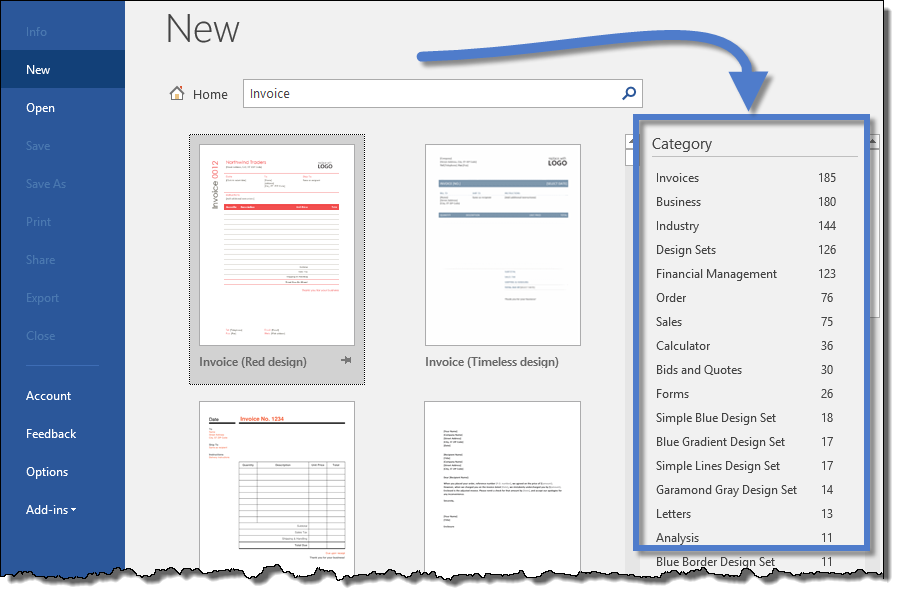Open the Info page in sidebar
The image size is (899, 599).
pyautogui.click(x=36, y=32)
